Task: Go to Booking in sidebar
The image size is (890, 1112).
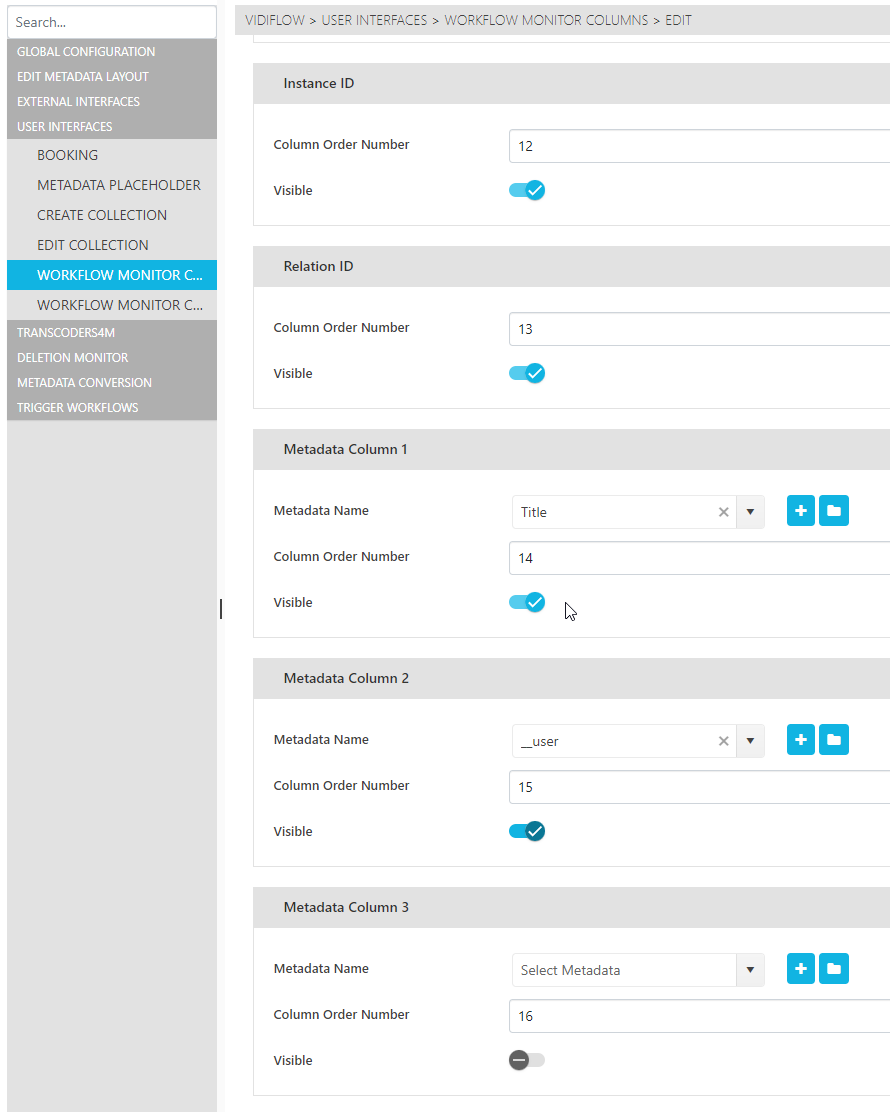Action: 68,155
